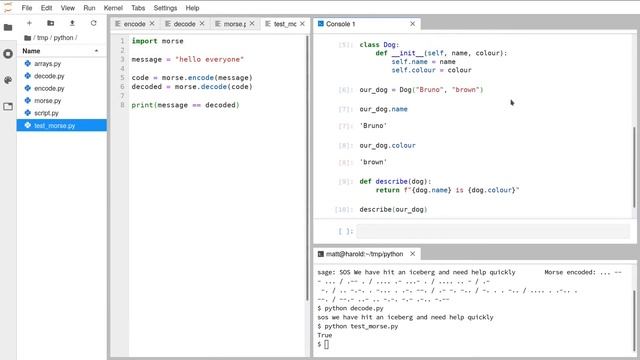Viewport: 640px width, 360px height.
Task: Open the Commands palette sidebar icon
Action: coord(8,80)
